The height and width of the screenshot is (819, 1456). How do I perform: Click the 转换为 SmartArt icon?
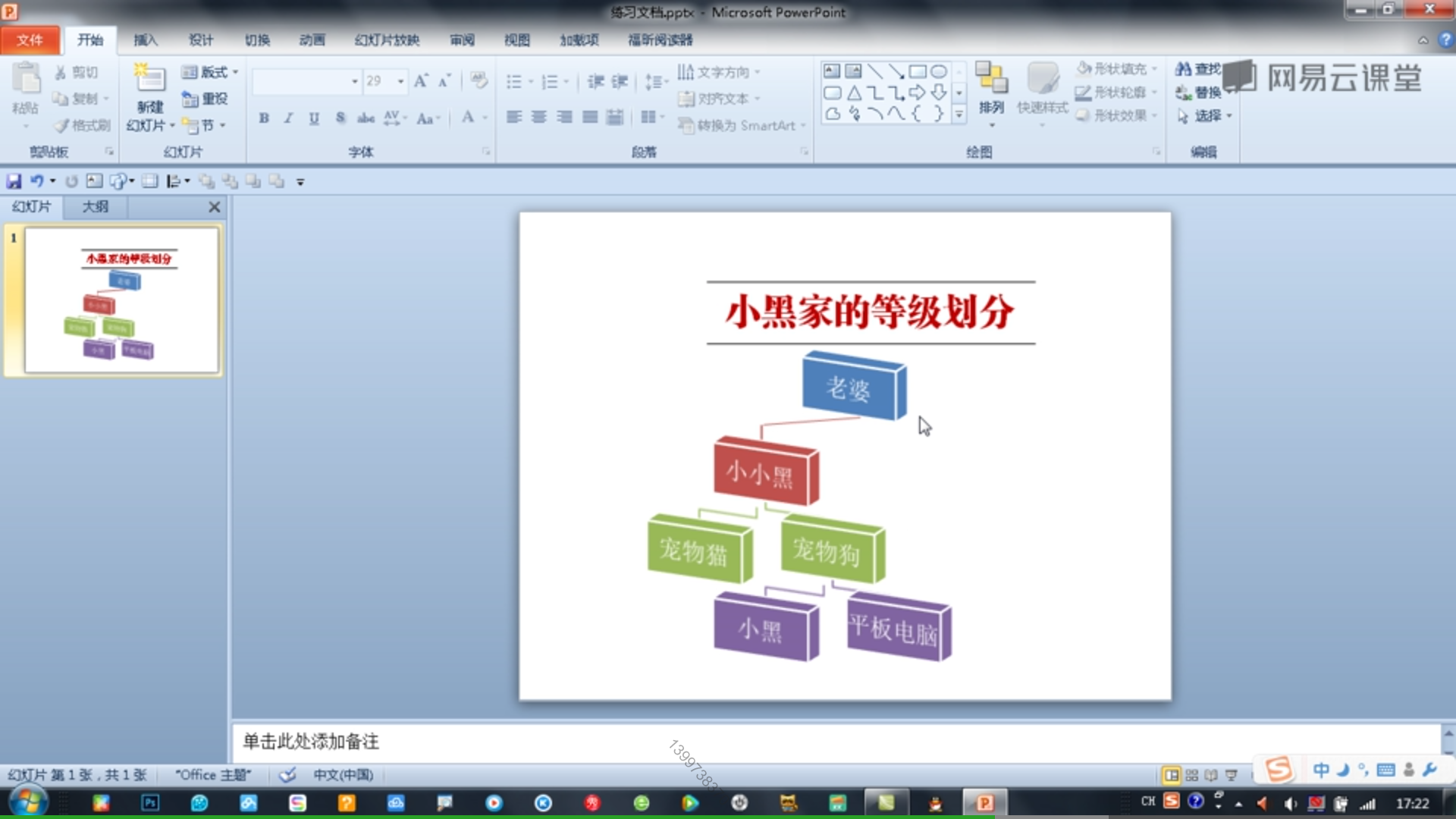(685, 126)
